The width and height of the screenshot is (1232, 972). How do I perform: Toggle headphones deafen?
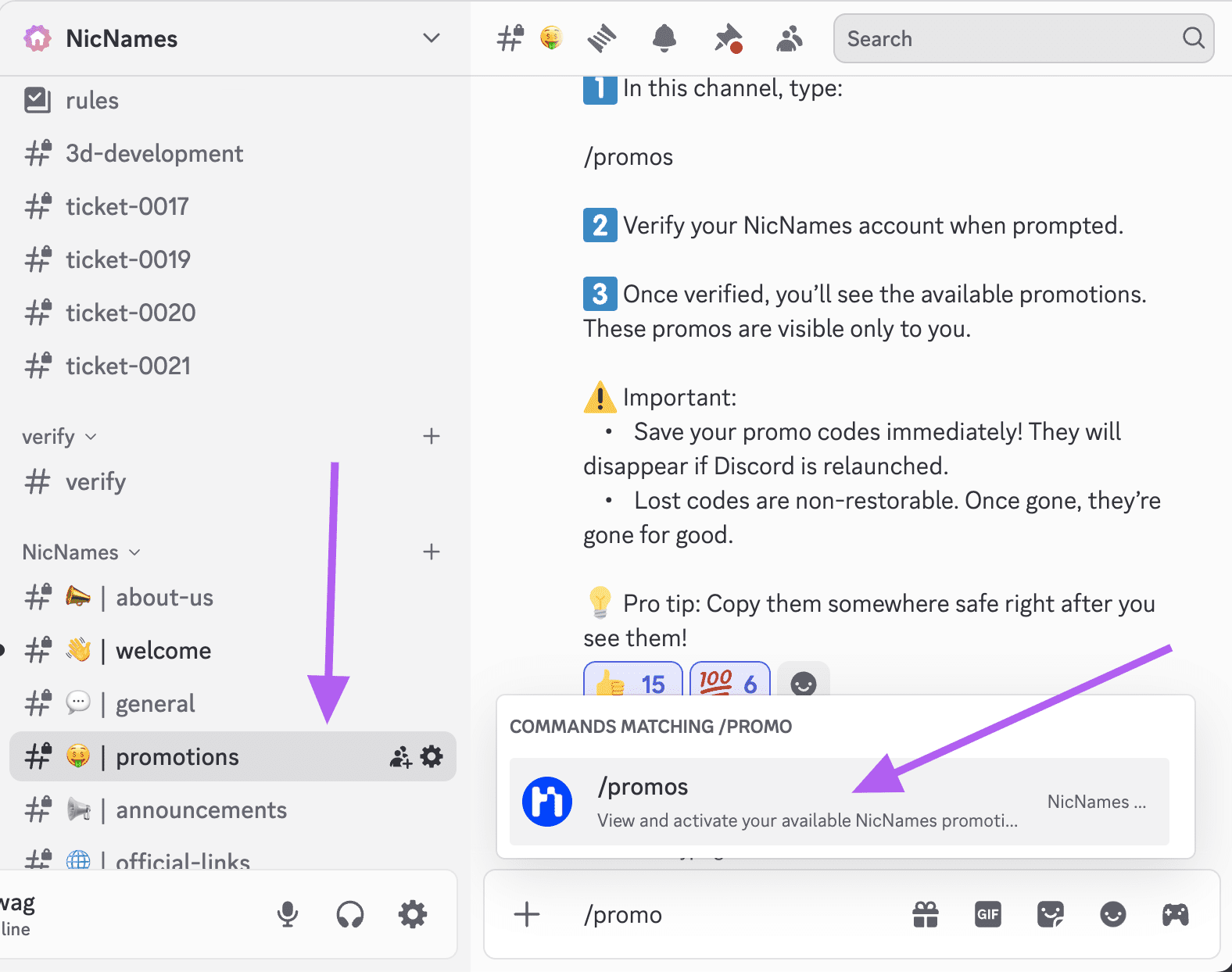(350, 914)
